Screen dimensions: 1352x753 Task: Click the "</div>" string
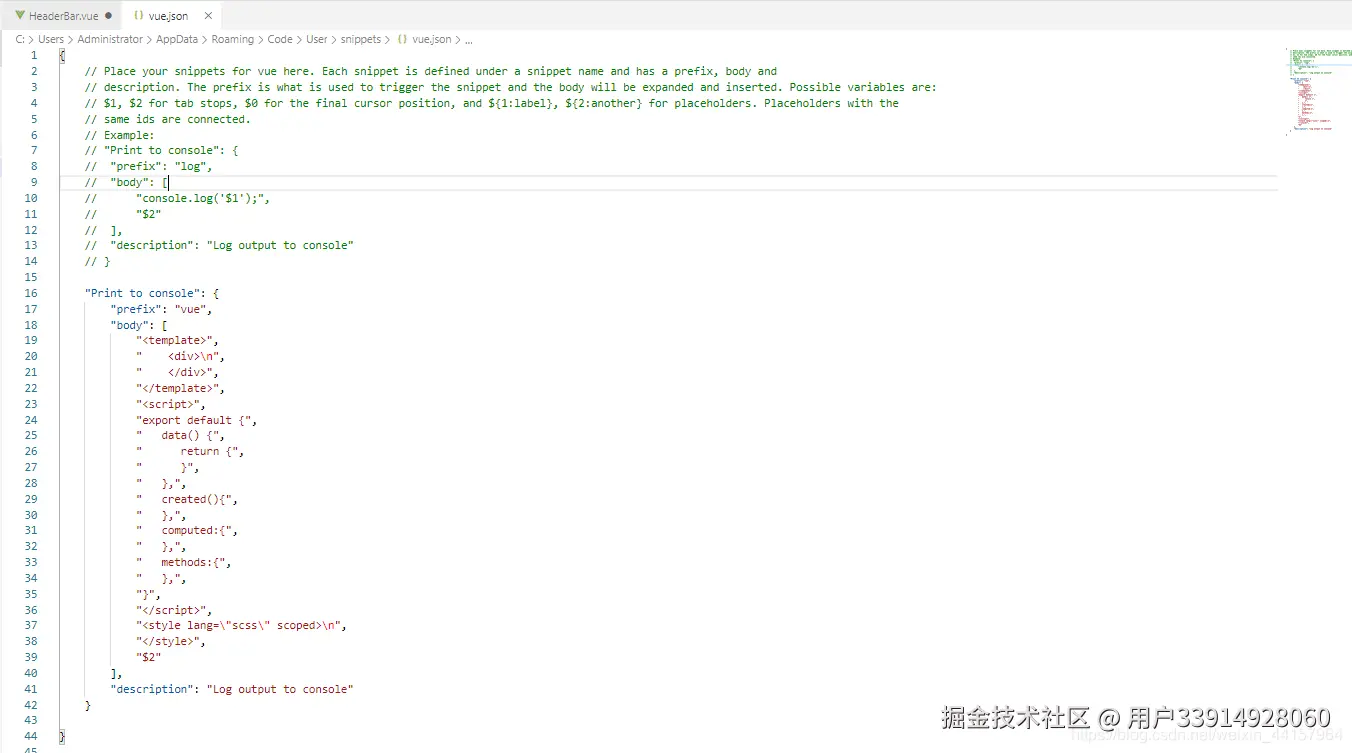[177, 372]
